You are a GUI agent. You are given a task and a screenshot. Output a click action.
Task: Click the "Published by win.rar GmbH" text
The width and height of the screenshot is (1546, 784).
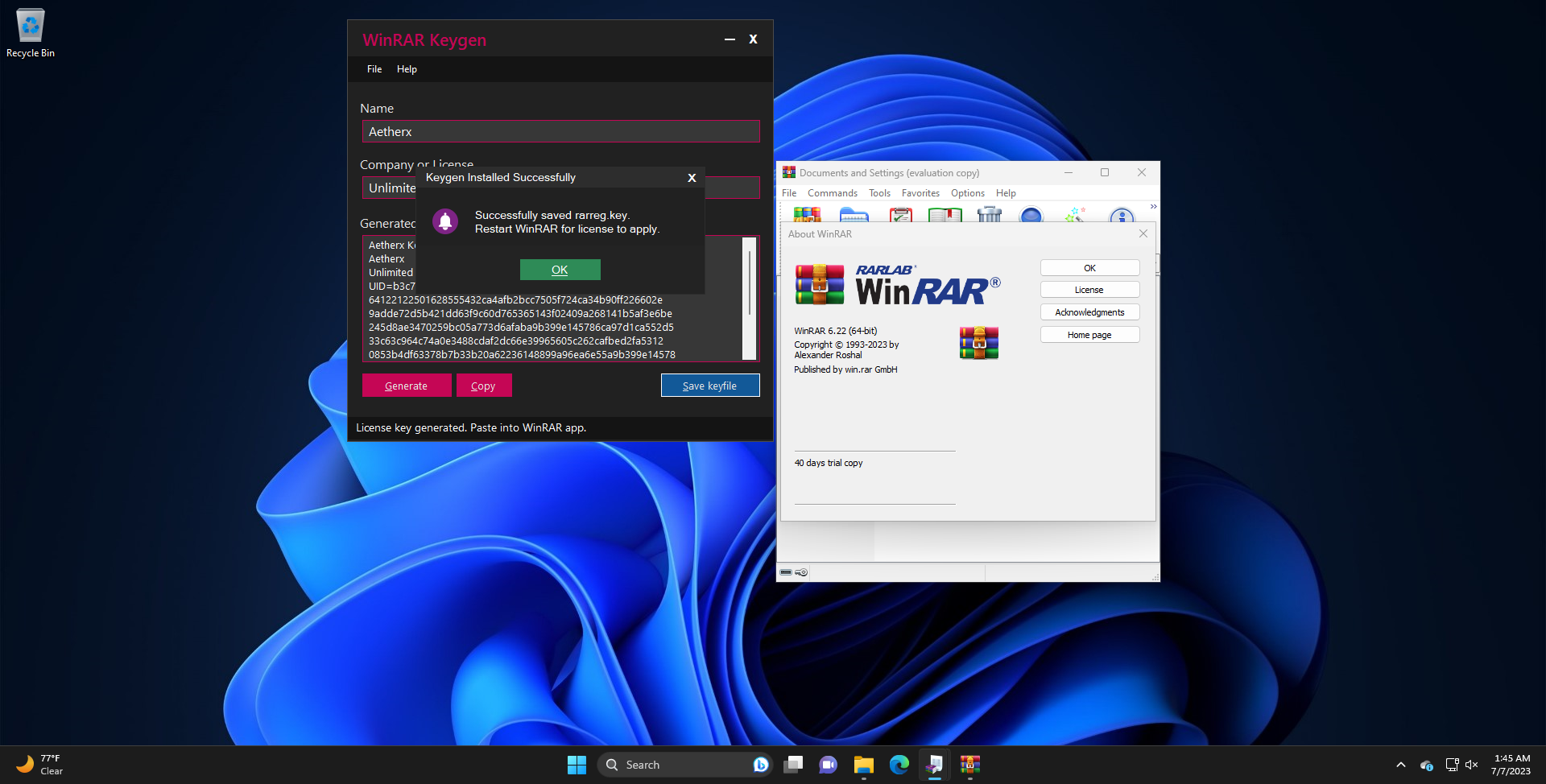coord(845,369)
